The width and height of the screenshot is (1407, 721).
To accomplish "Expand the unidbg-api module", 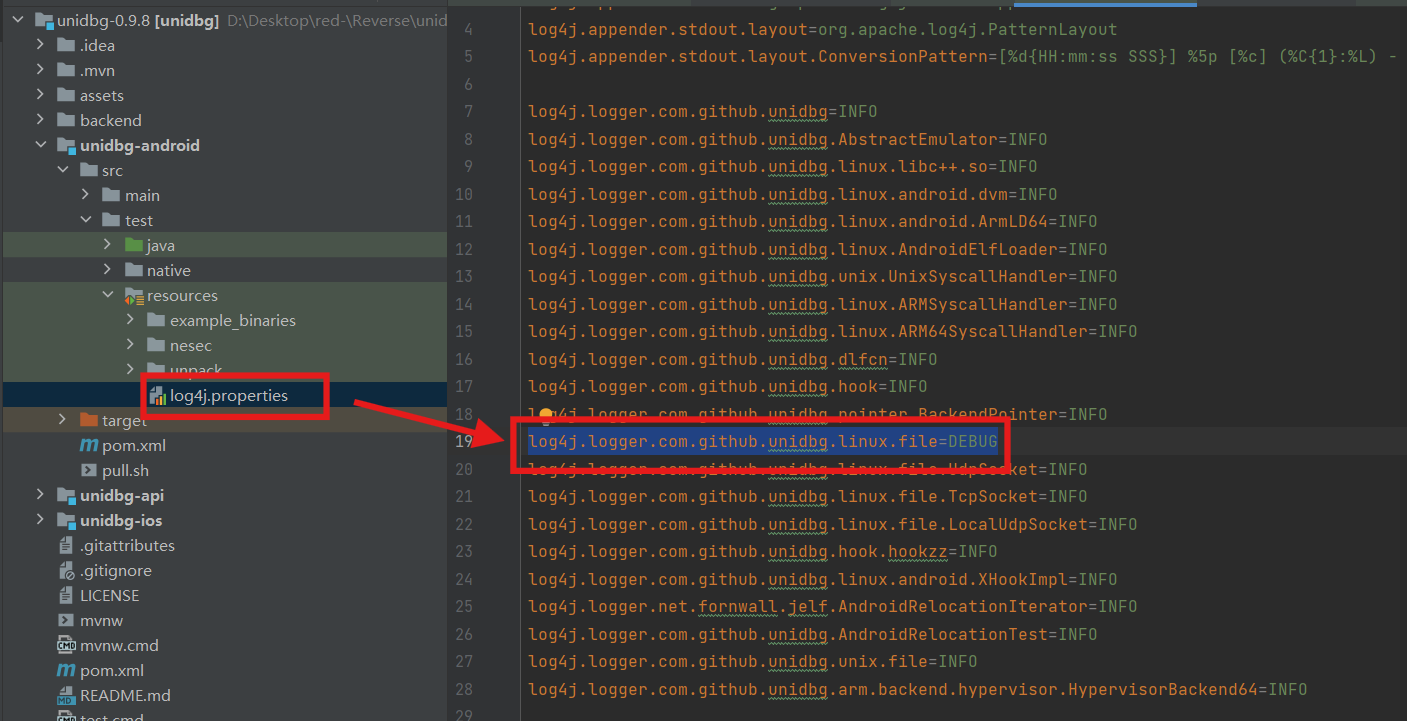I will point(40,496).
